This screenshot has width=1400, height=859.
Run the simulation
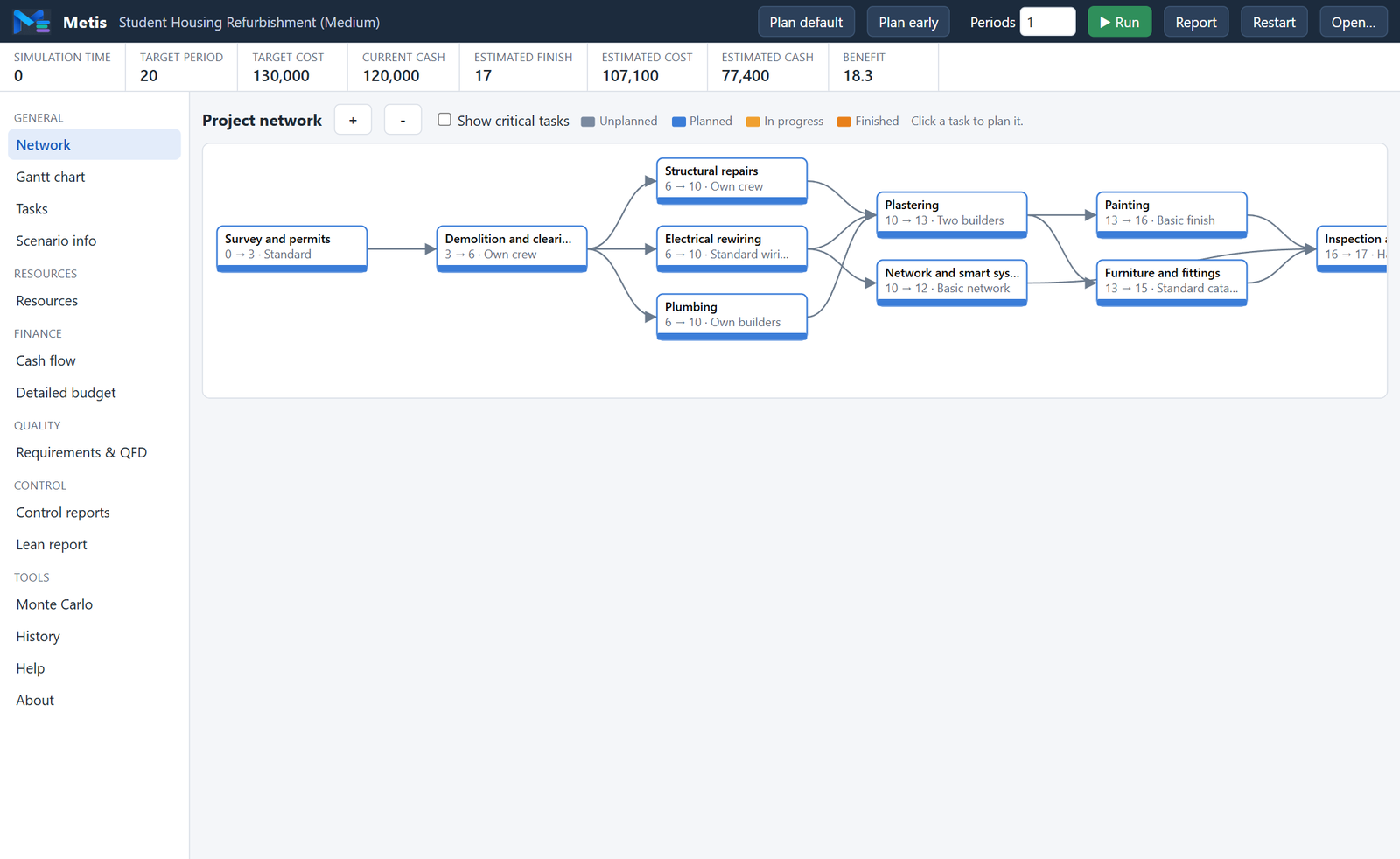point(1119,22)
